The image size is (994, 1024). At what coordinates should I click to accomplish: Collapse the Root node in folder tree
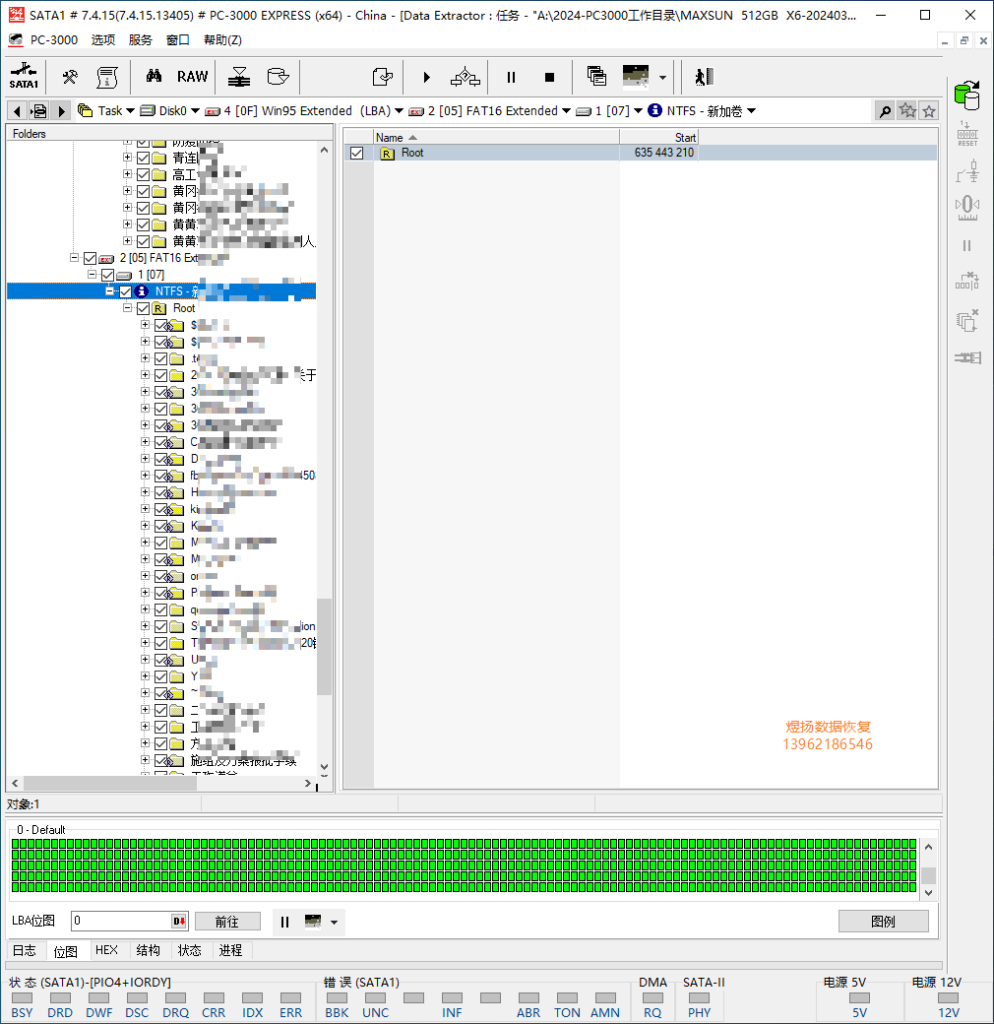click(127, 308)
